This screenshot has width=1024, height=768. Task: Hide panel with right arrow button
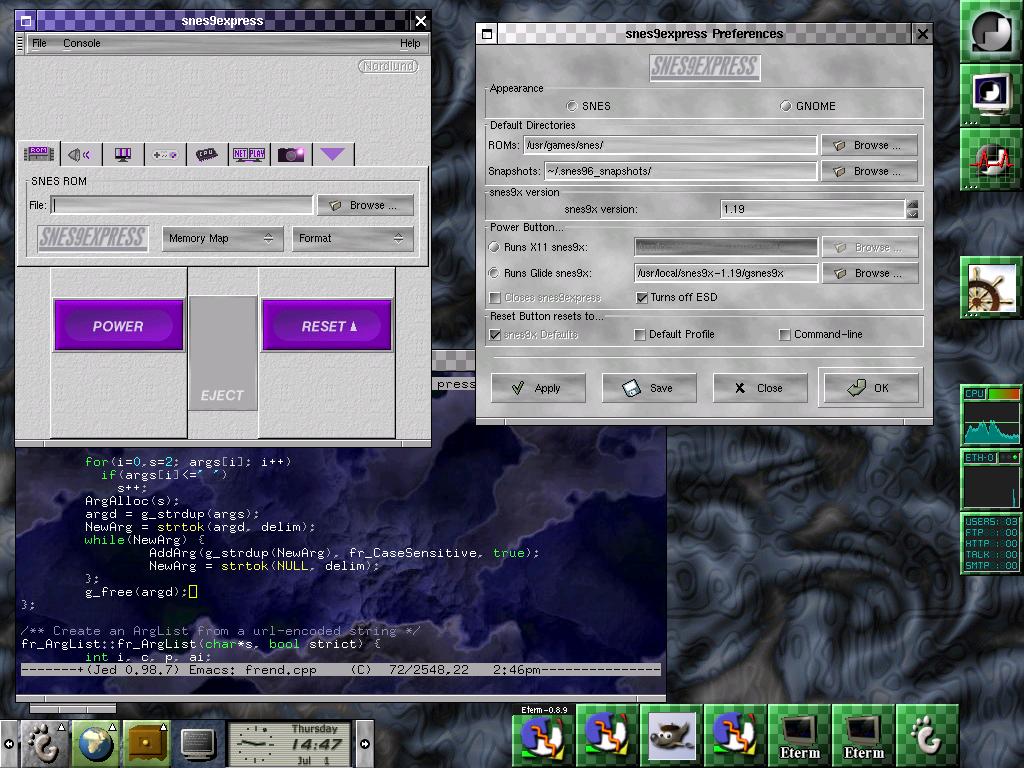tap(364, 743)
